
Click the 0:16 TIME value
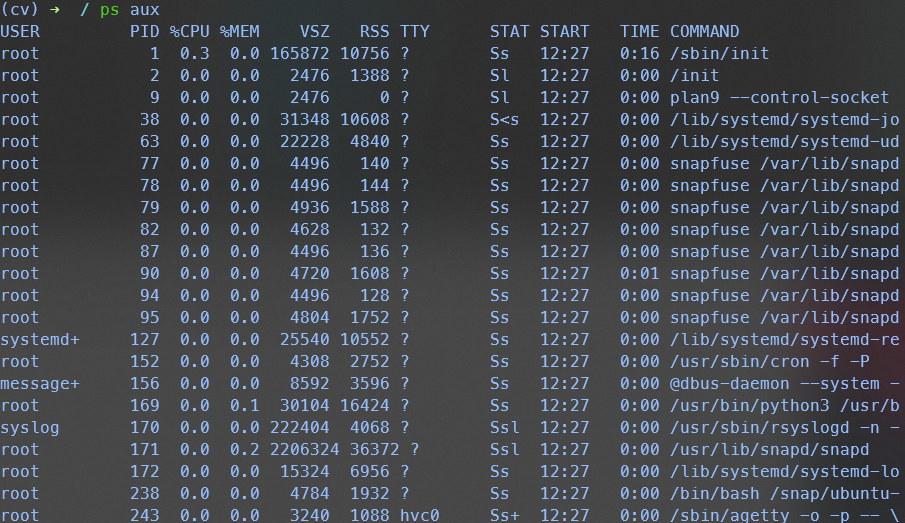pyautogui.click(x=640, y=54)
